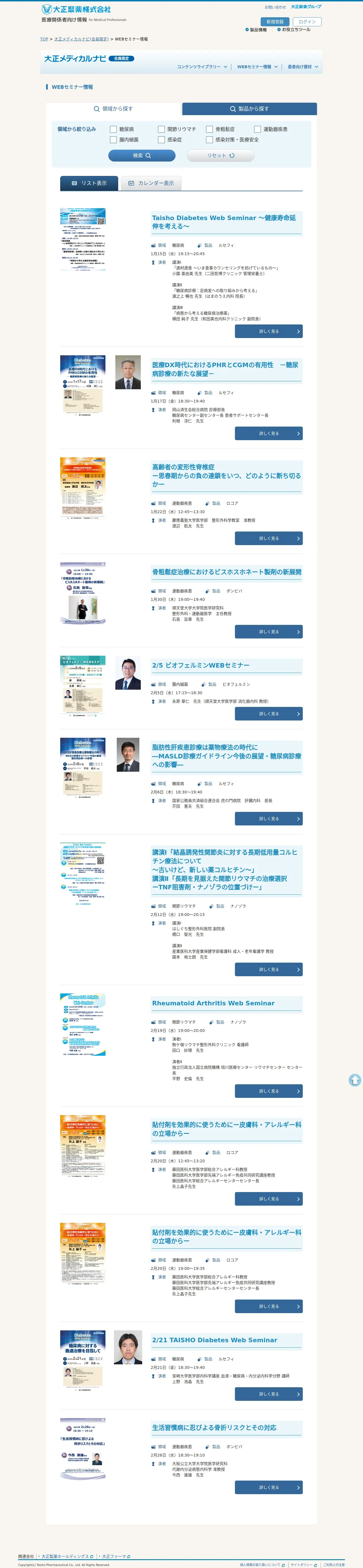Switch to 領域から探す tab
This screenshot has width=363, height=1568.
point(114,109)
